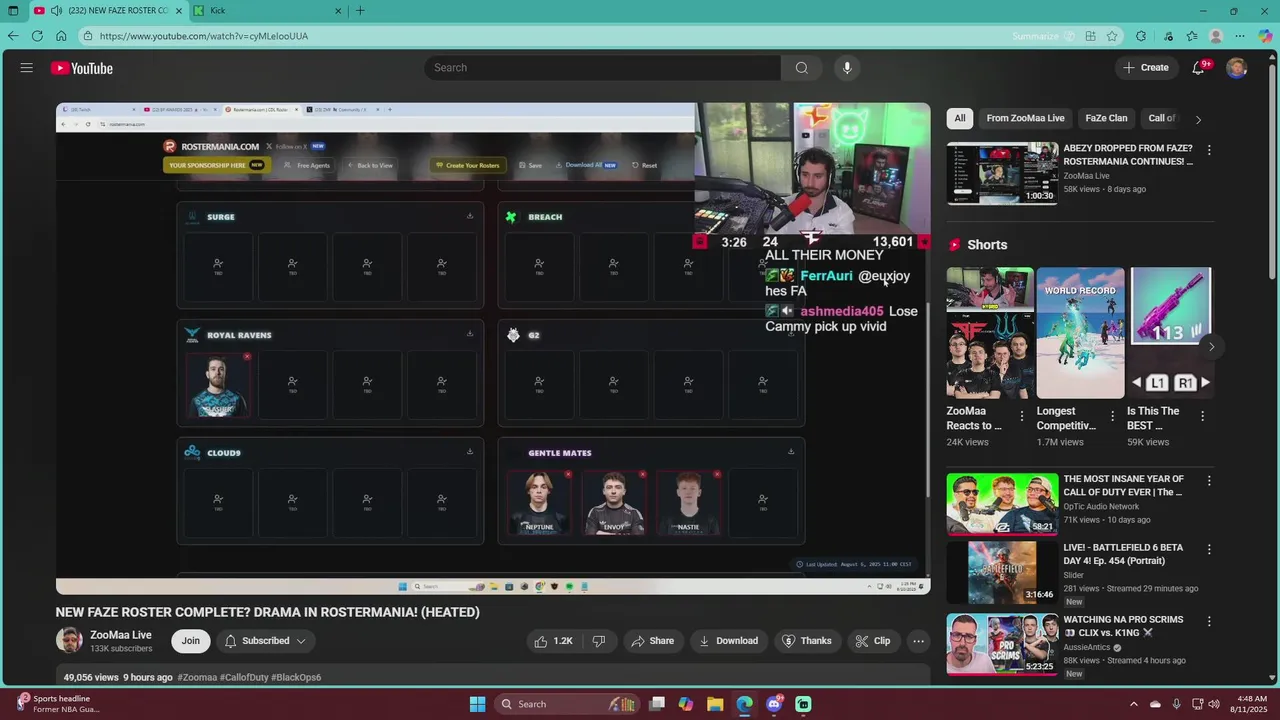This screenshot has height=720, width=1280.
Task: Select From ZooMaa Live chip
Action: coord(1025,118)
